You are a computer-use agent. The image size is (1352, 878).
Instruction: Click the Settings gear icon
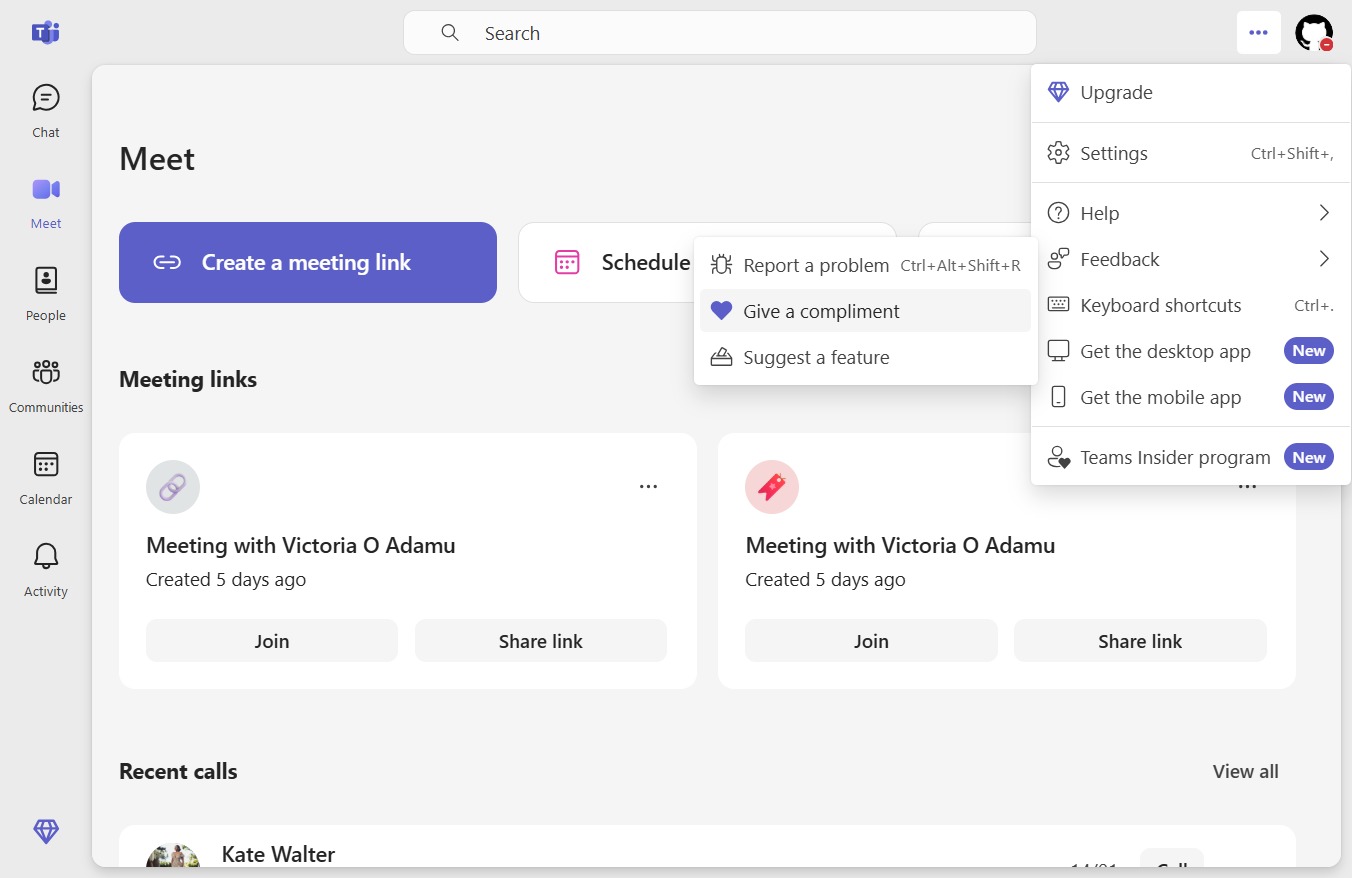coord(1058,153)
